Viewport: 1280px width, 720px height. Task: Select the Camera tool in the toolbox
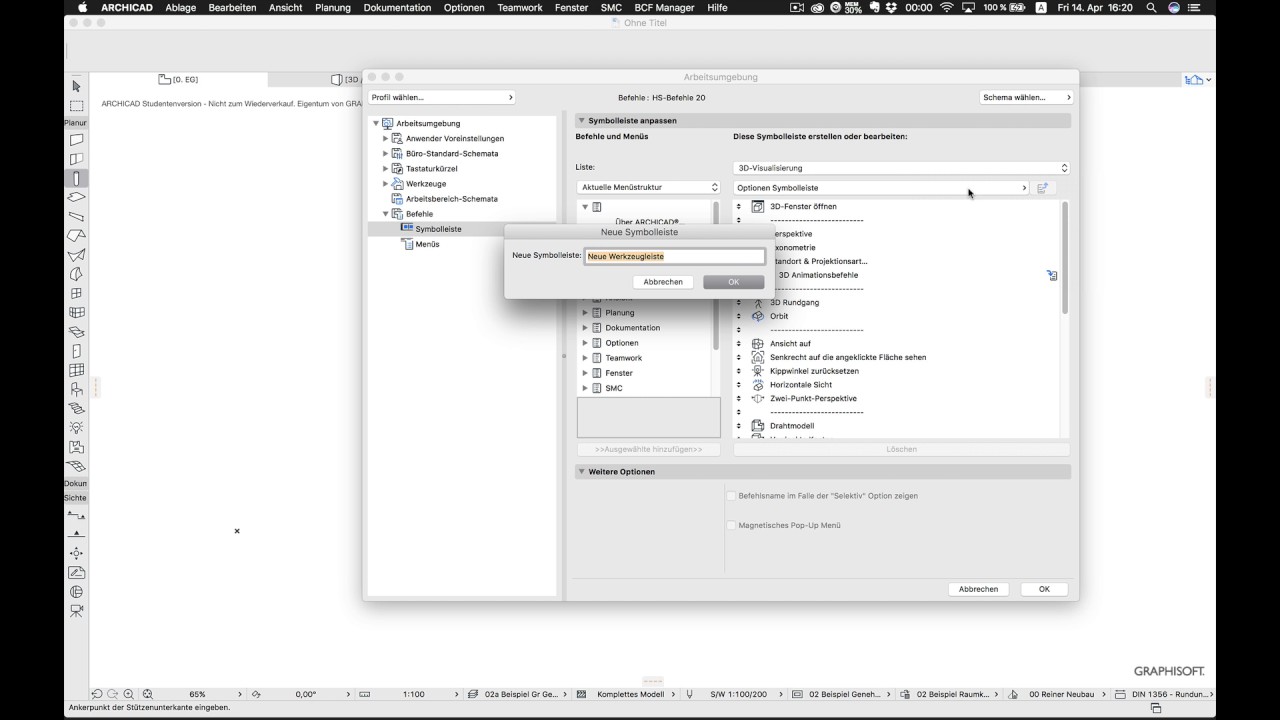coord(77,610)
